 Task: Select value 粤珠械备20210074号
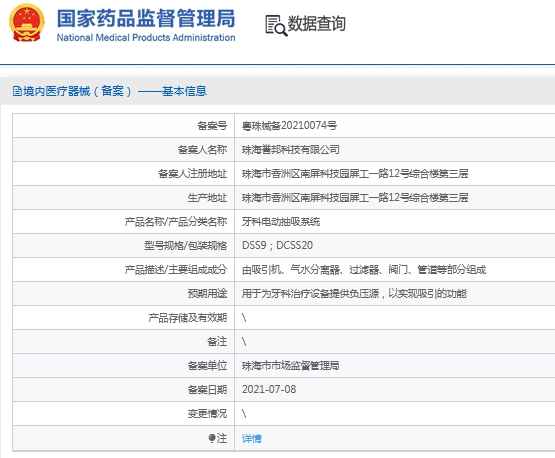pos(289,126)
